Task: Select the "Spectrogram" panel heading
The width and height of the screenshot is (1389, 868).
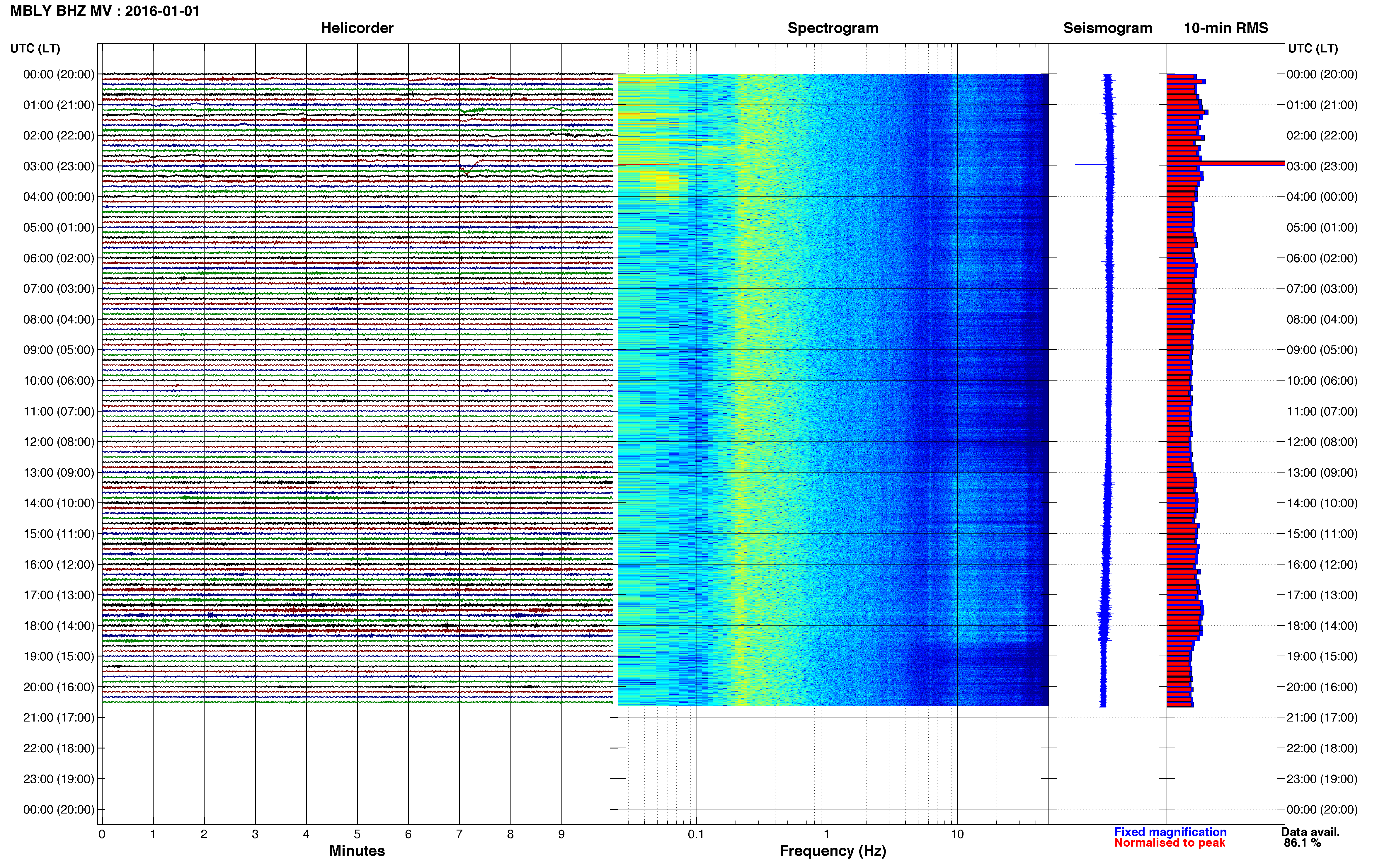Action: point(833,28)
